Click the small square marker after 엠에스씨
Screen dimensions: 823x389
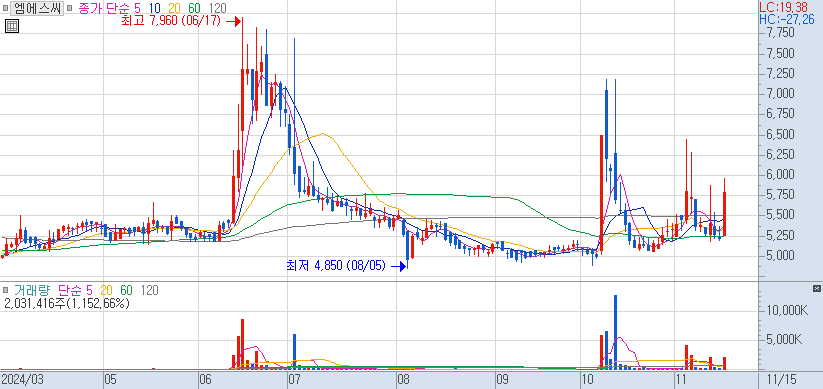[70, 8]
